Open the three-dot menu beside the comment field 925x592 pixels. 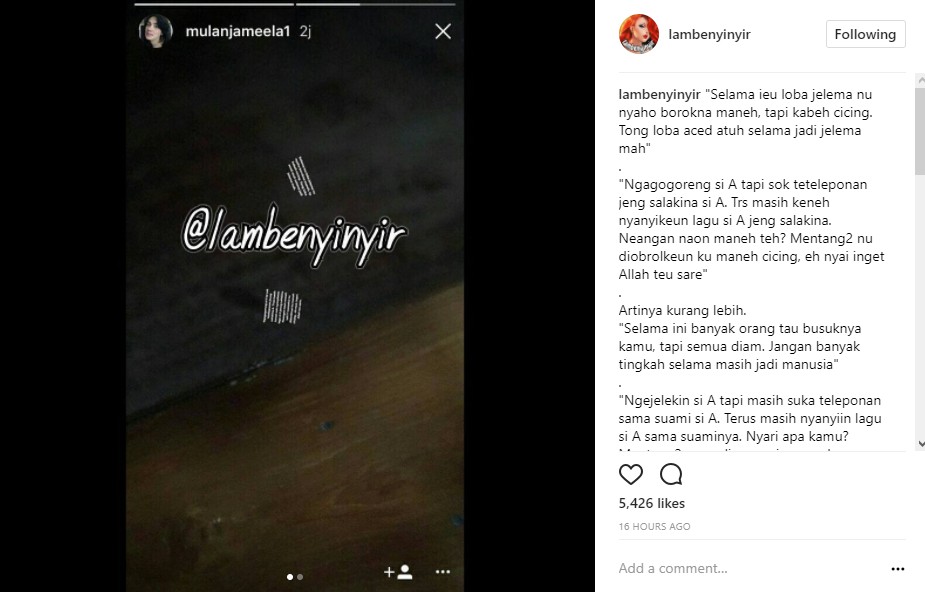tap(898, 568)
